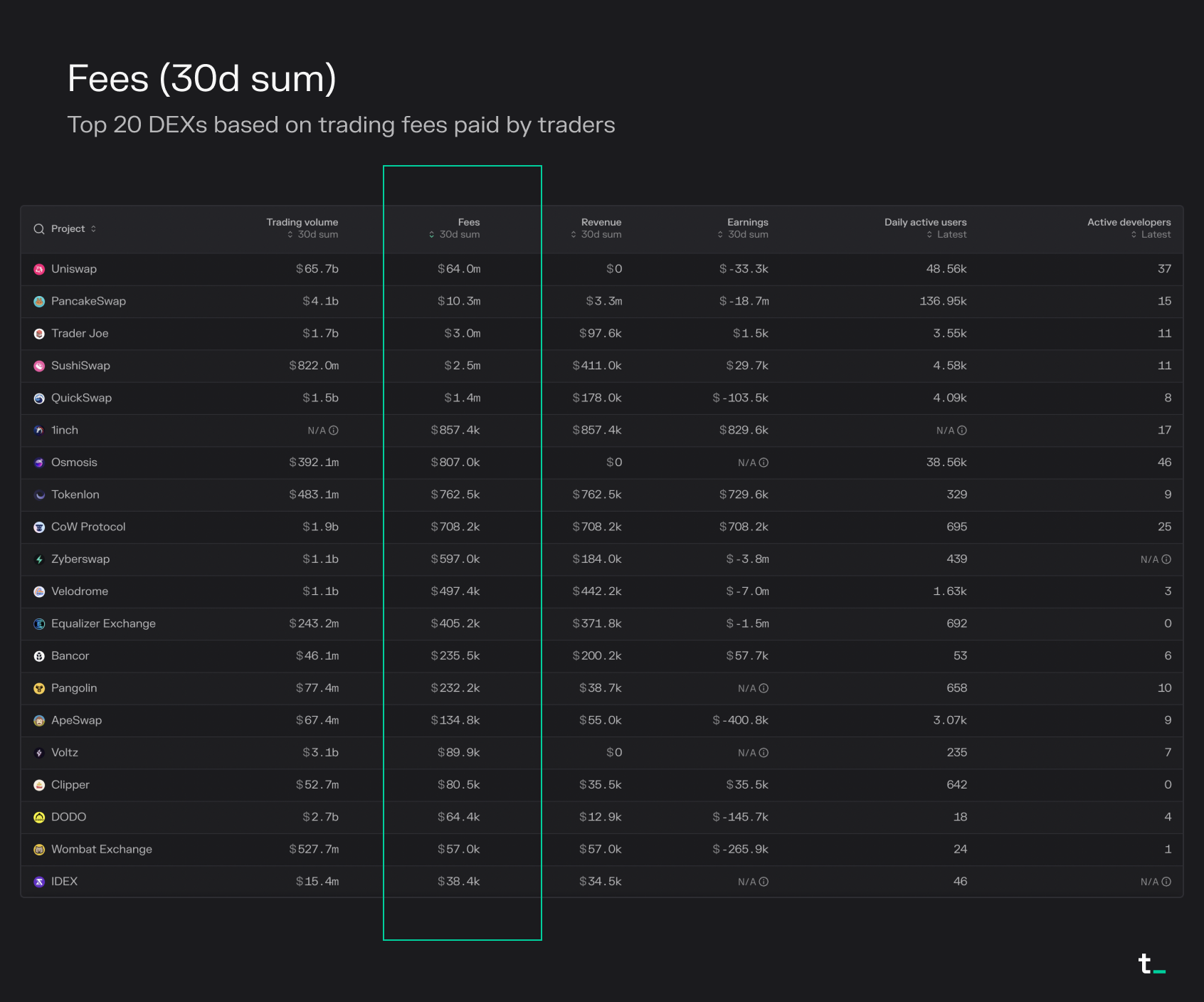
Task: Click the Wombat Exchange logo icon
Action: pyautogui.click(x=39, y=850)
